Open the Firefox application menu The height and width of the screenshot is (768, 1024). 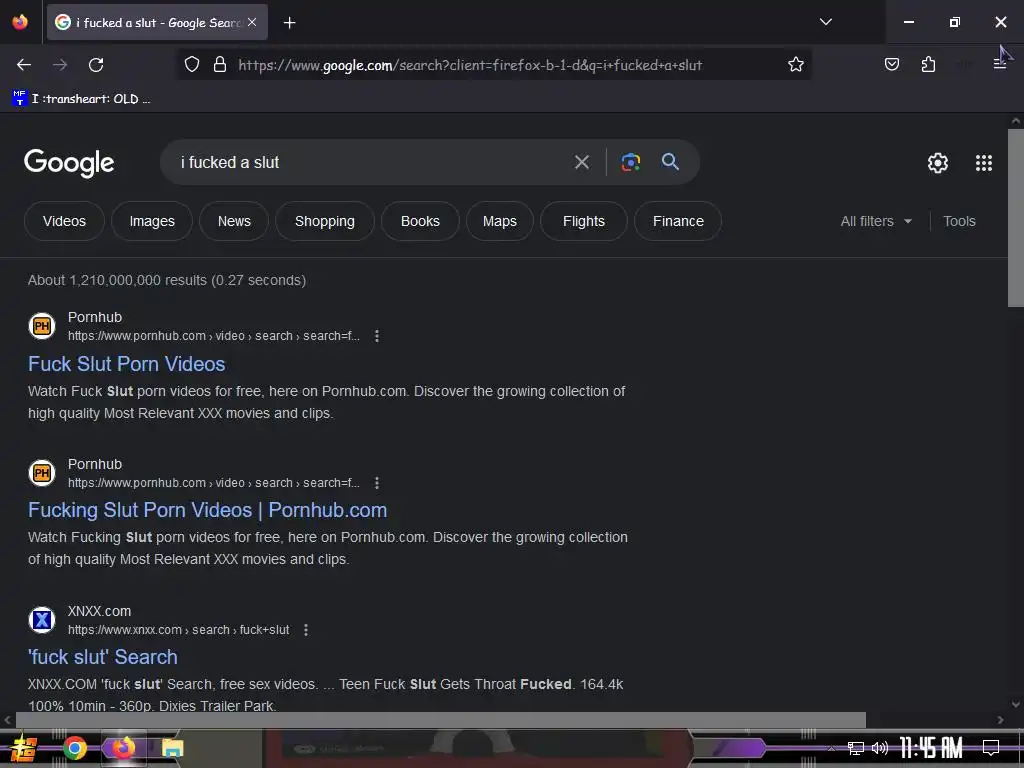point(999,64)
